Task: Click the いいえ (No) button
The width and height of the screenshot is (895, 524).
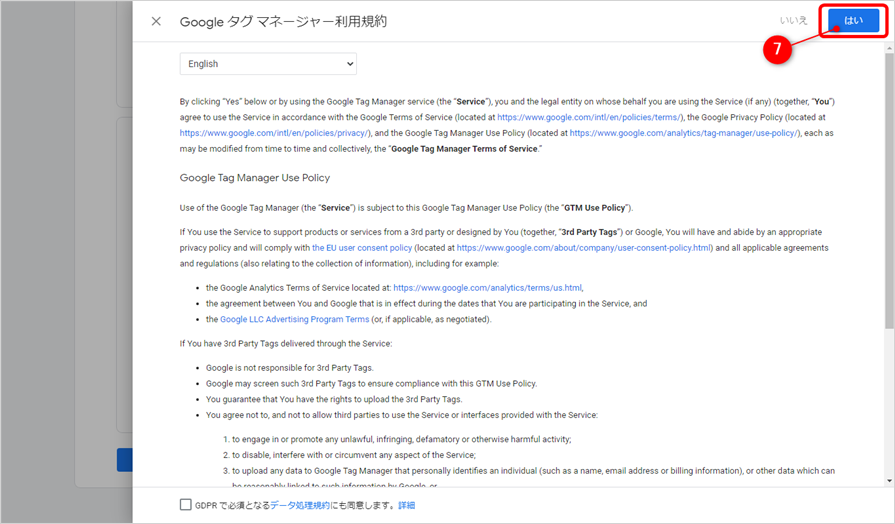Action: tap(793, 21)
